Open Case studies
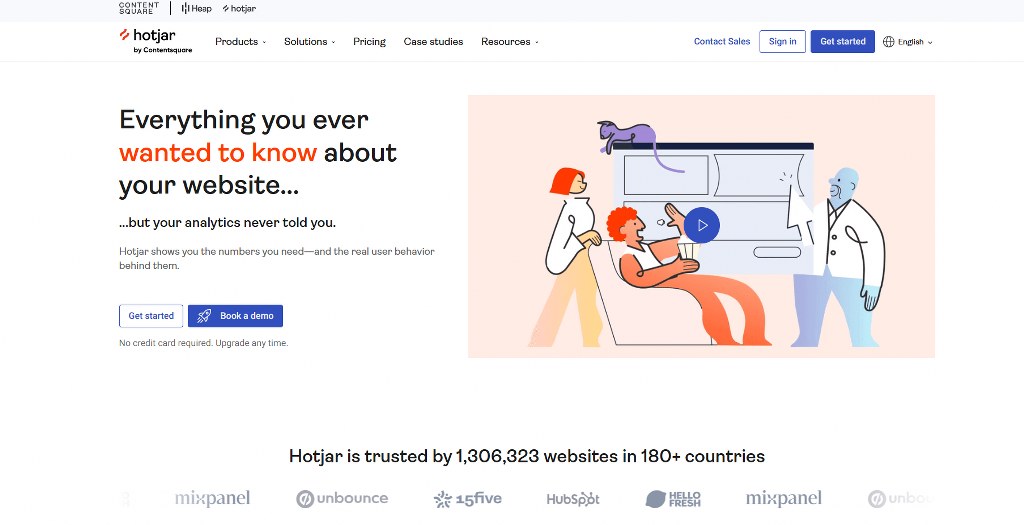The image size is (1024, 525). 433,42
